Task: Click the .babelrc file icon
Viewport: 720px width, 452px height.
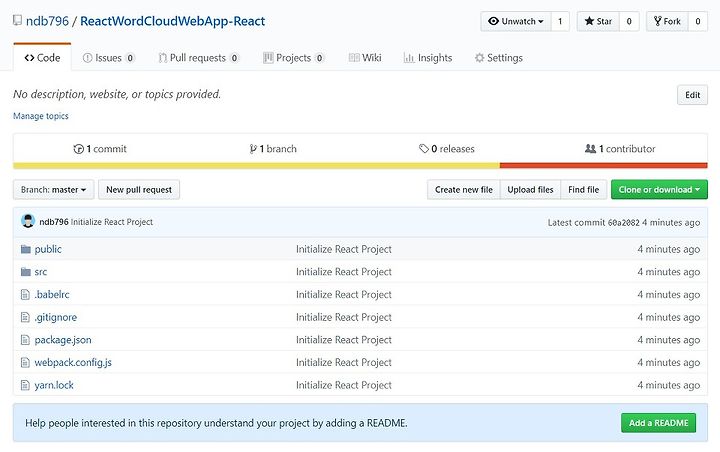Action: pos(25,294)
